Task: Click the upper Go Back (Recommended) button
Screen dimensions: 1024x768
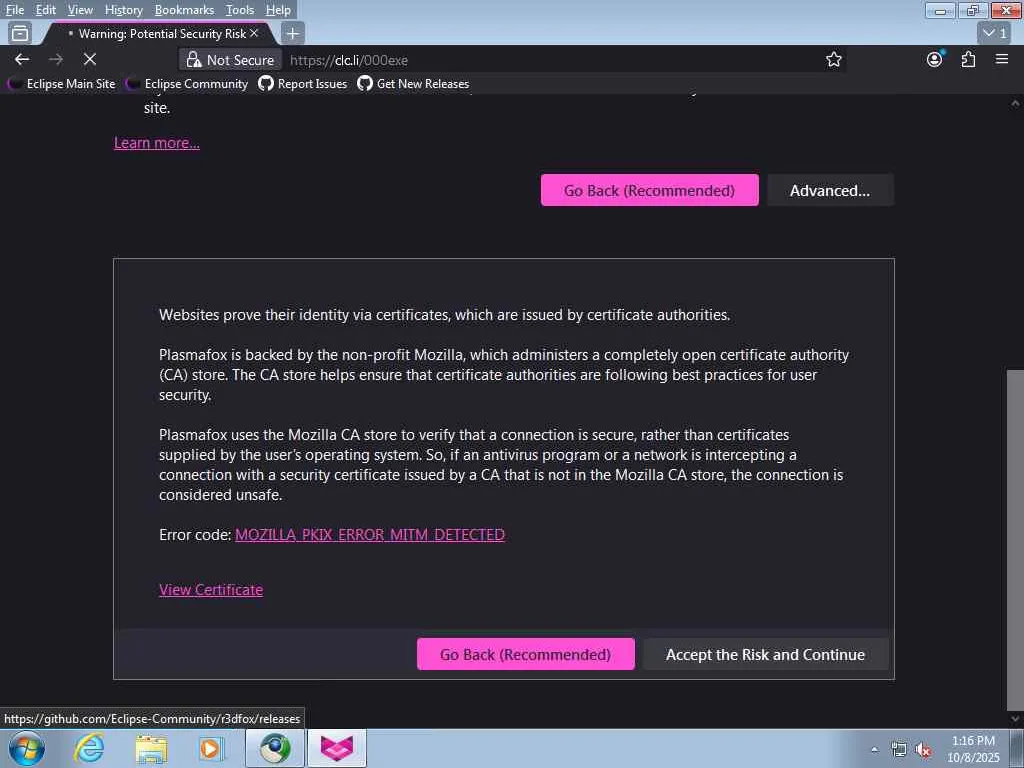Action: point(649,190)
